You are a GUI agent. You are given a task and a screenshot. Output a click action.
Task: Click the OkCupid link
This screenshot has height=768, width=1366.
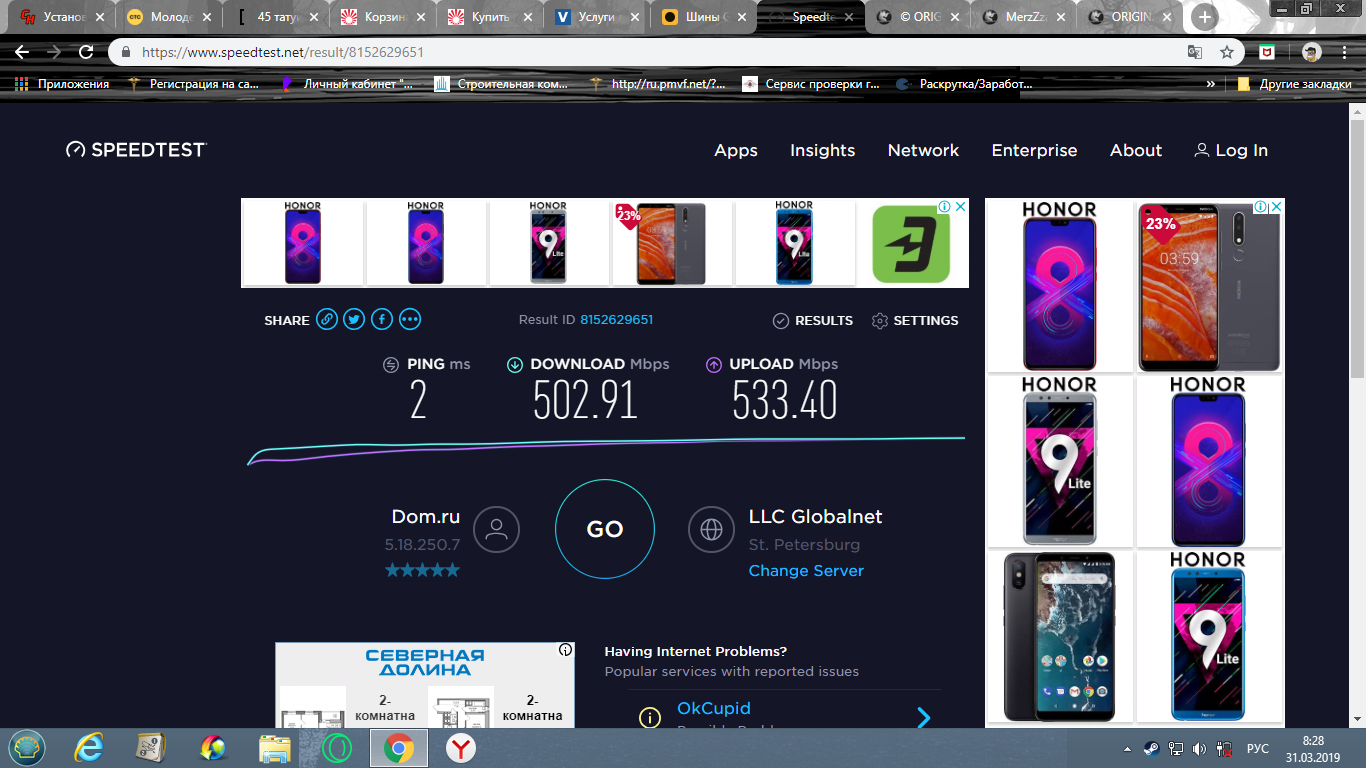714,708
